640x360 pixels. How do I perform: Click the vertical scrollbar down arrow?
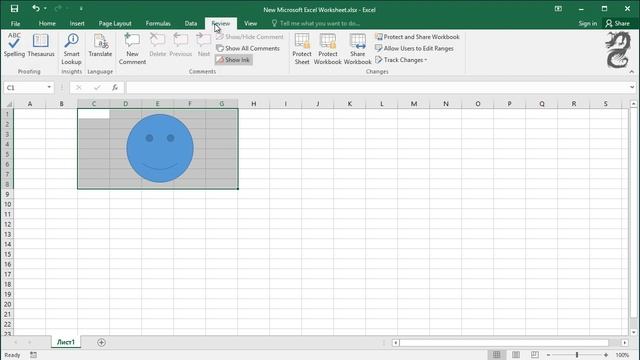click(633, 332)
